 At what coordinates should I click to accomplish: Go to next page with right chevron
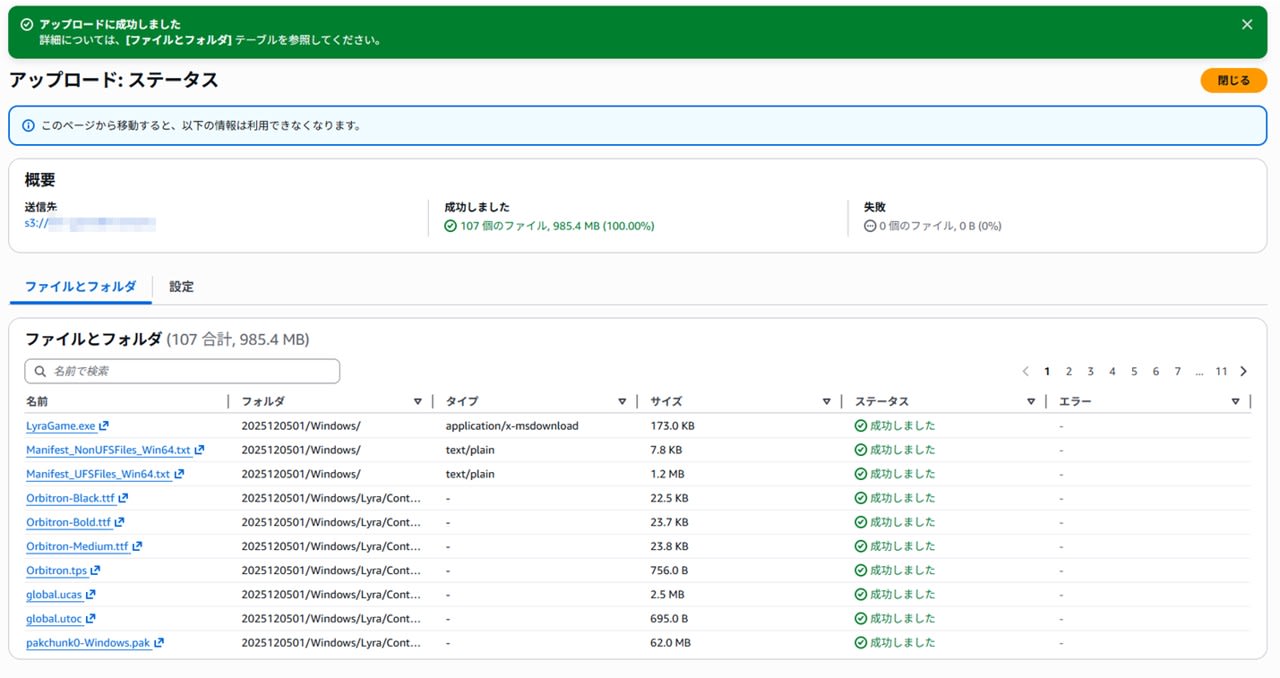point(1244,372)
